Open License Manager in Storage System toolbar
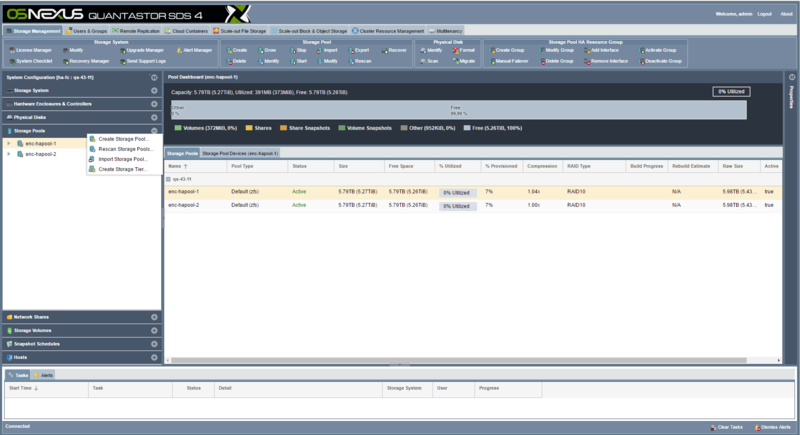The width and height of the screenshot is (800, 435). pyautogui.click(x=31, y=50)
